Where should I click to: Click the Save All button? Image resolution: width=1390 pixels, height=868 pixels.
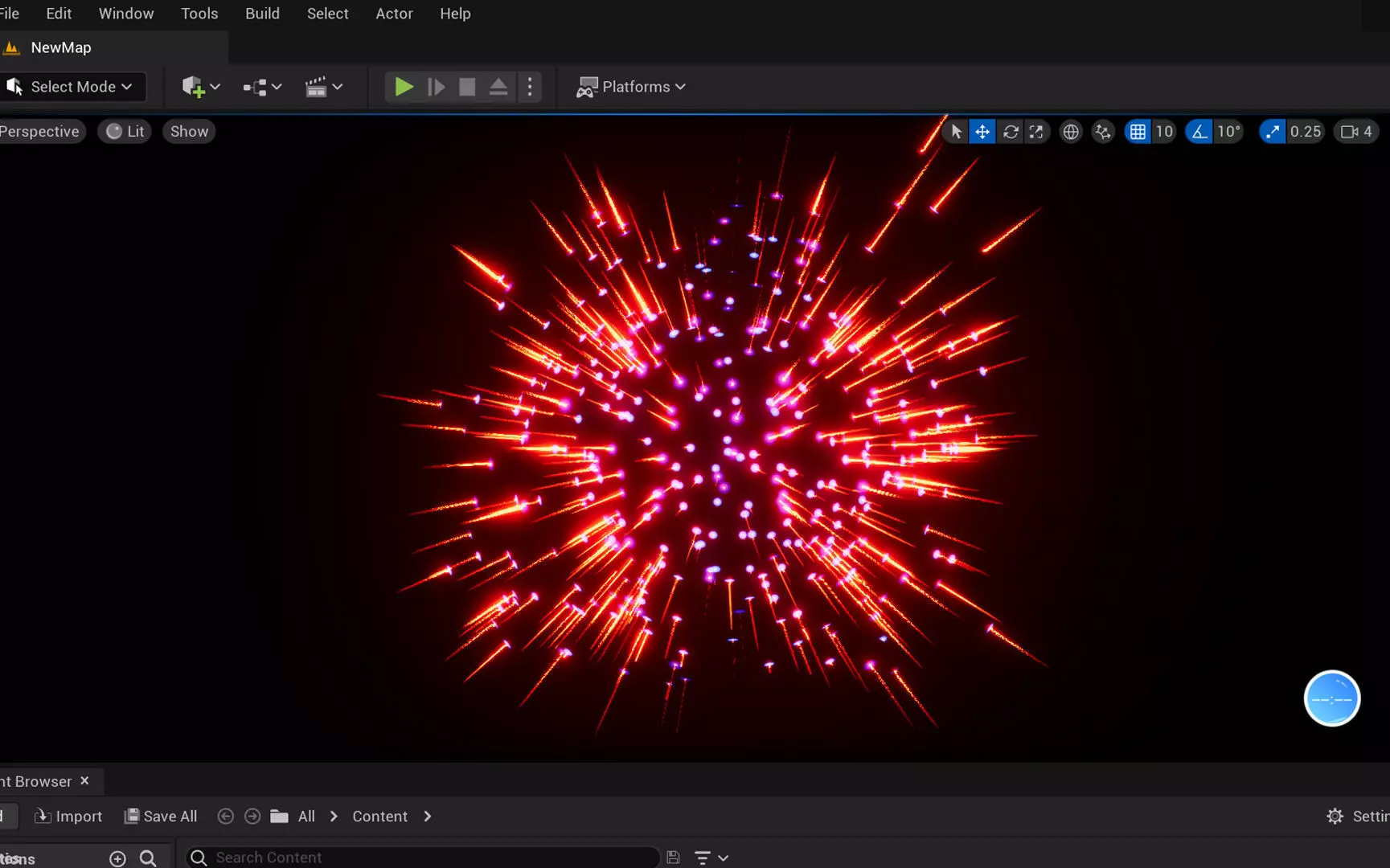click(161, 817)
